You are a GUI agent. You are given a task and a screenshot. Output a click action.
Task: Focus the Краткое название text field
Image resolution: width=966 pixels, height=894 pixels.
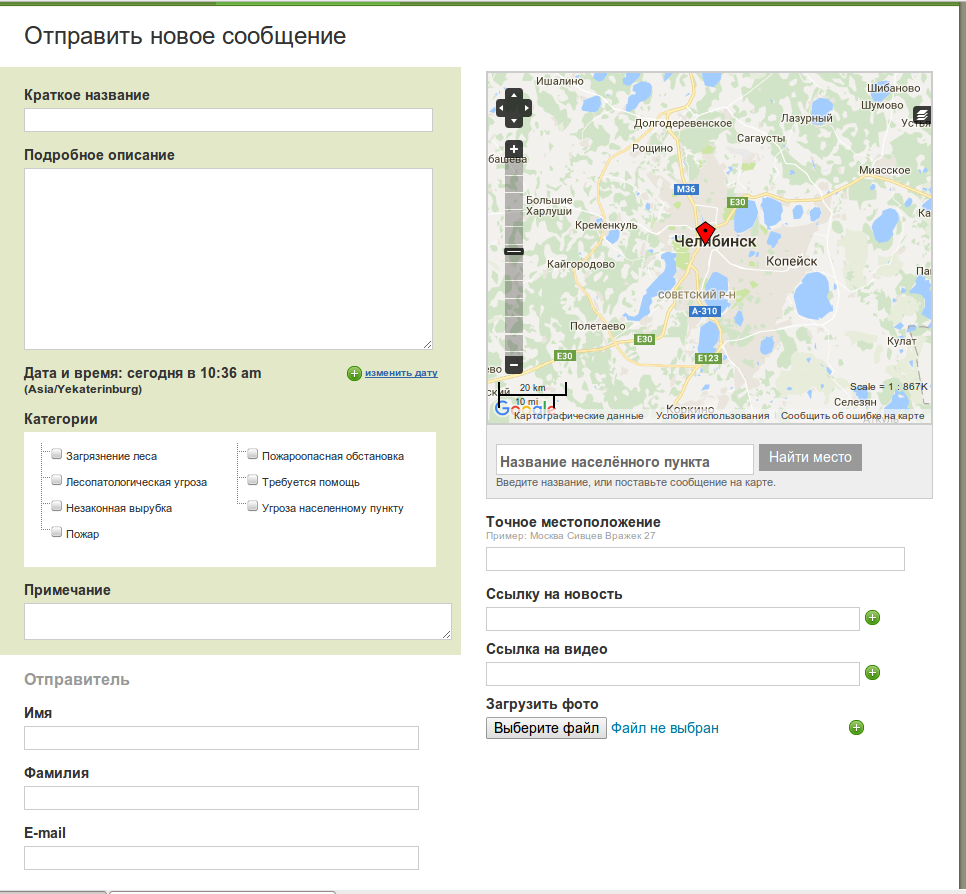click(x=228, y=120)
